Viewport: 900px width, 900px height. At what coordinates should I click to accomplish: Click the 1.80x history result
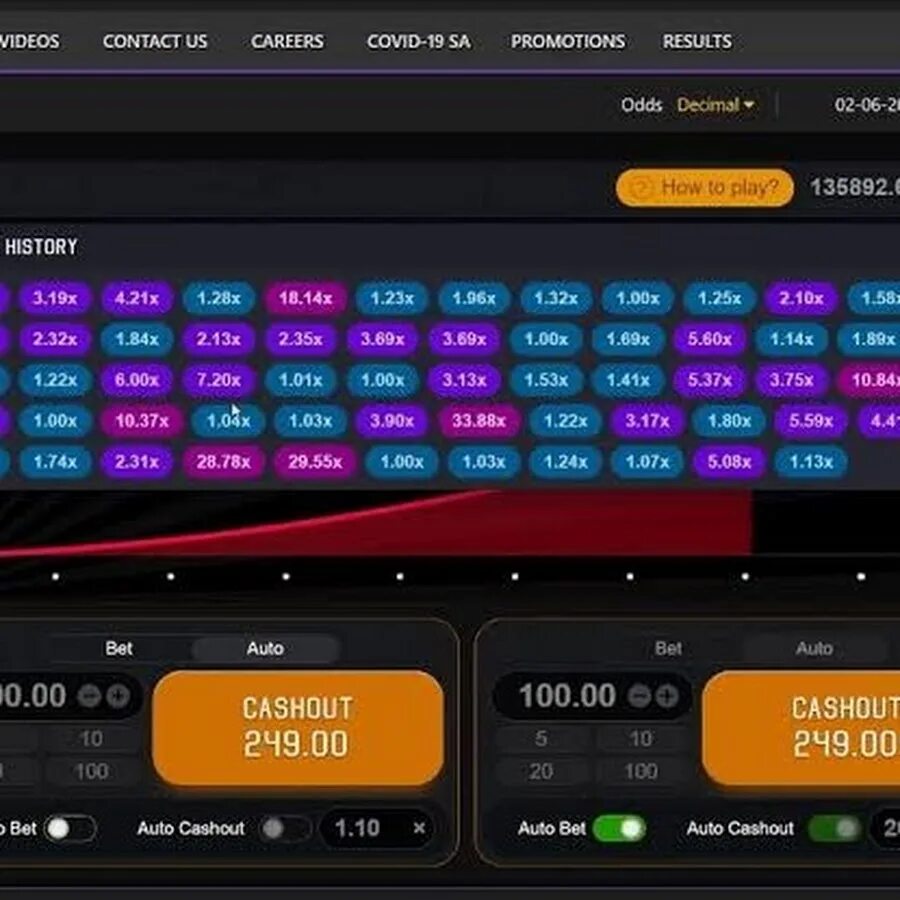pyautogui.click(x=729, y=421)
